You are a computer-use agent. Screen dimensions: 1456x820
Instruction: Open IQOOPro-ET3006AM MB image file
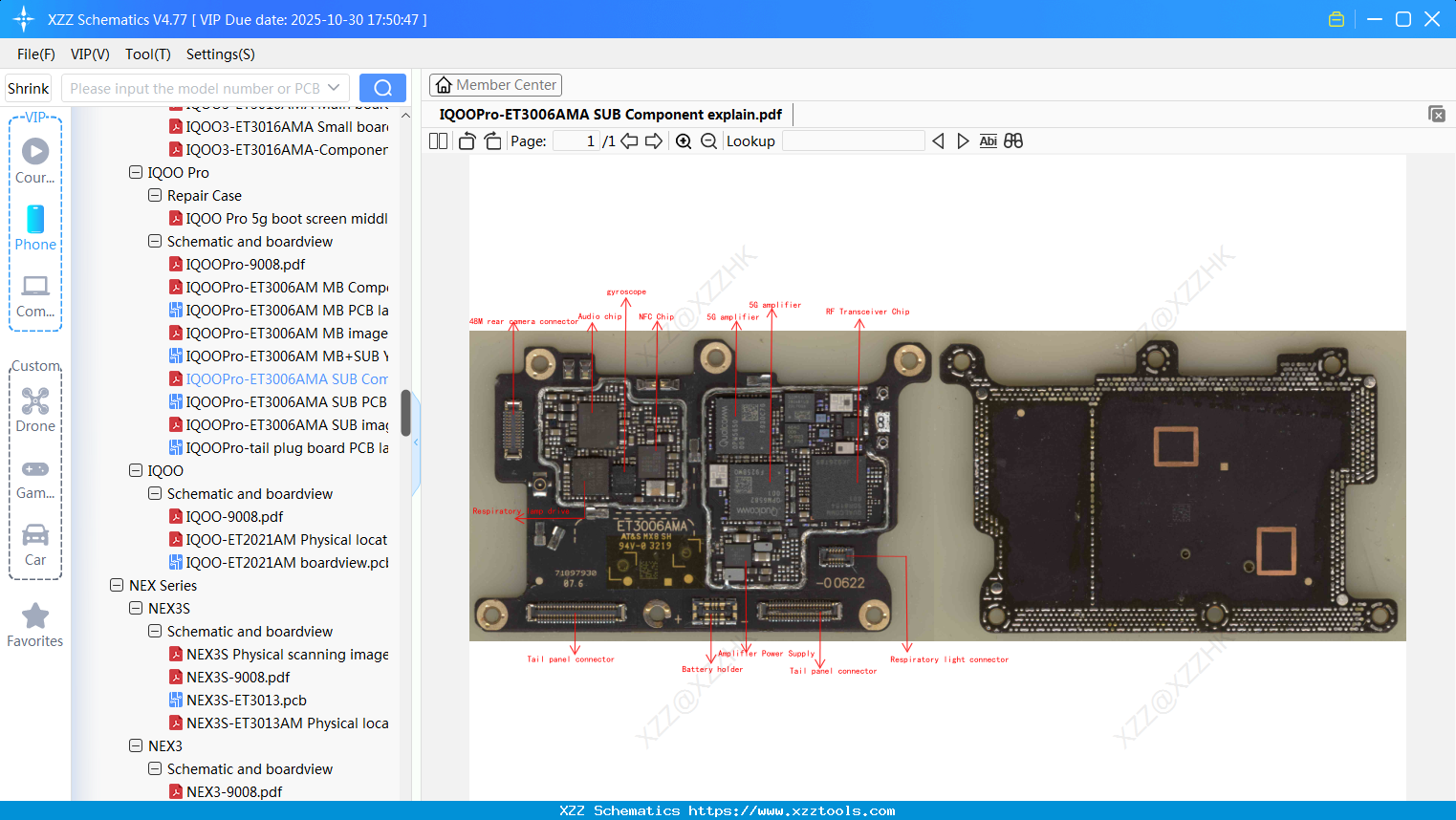click(279, 334)
